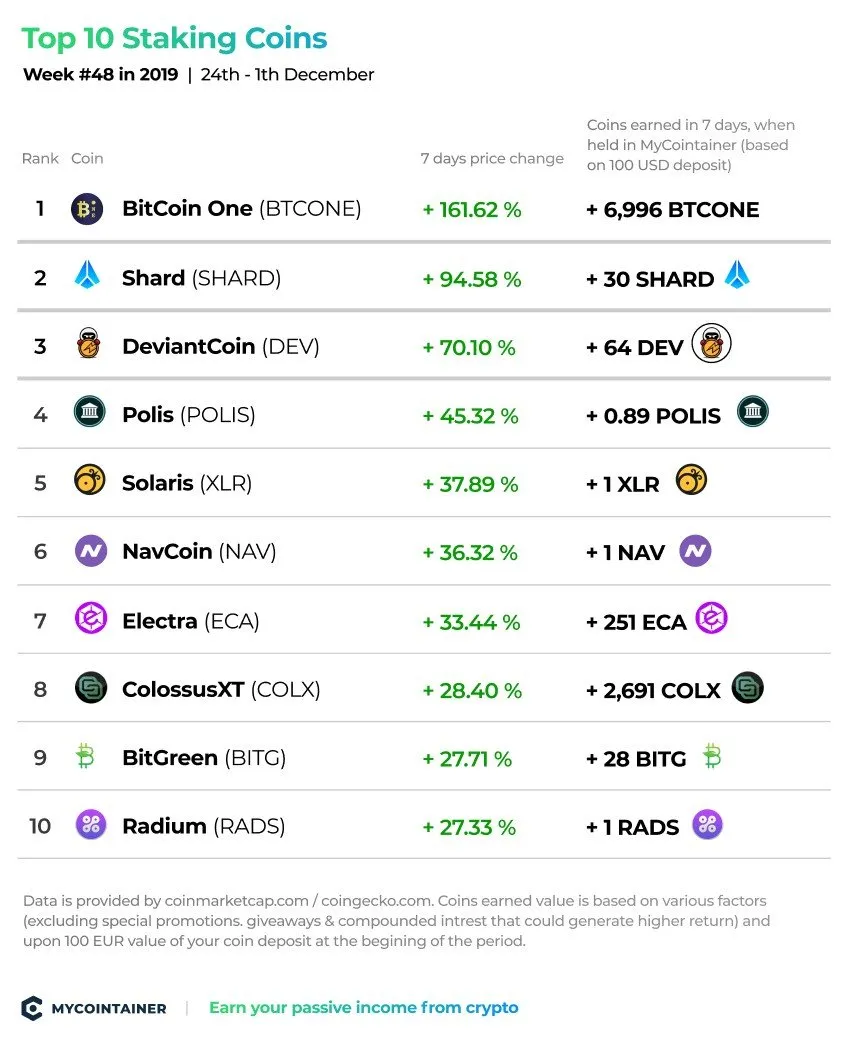This screenshot has height=1055, width=858.
Task: Click the Shard icon beside 30 SHARD
Action: point(737,275)
